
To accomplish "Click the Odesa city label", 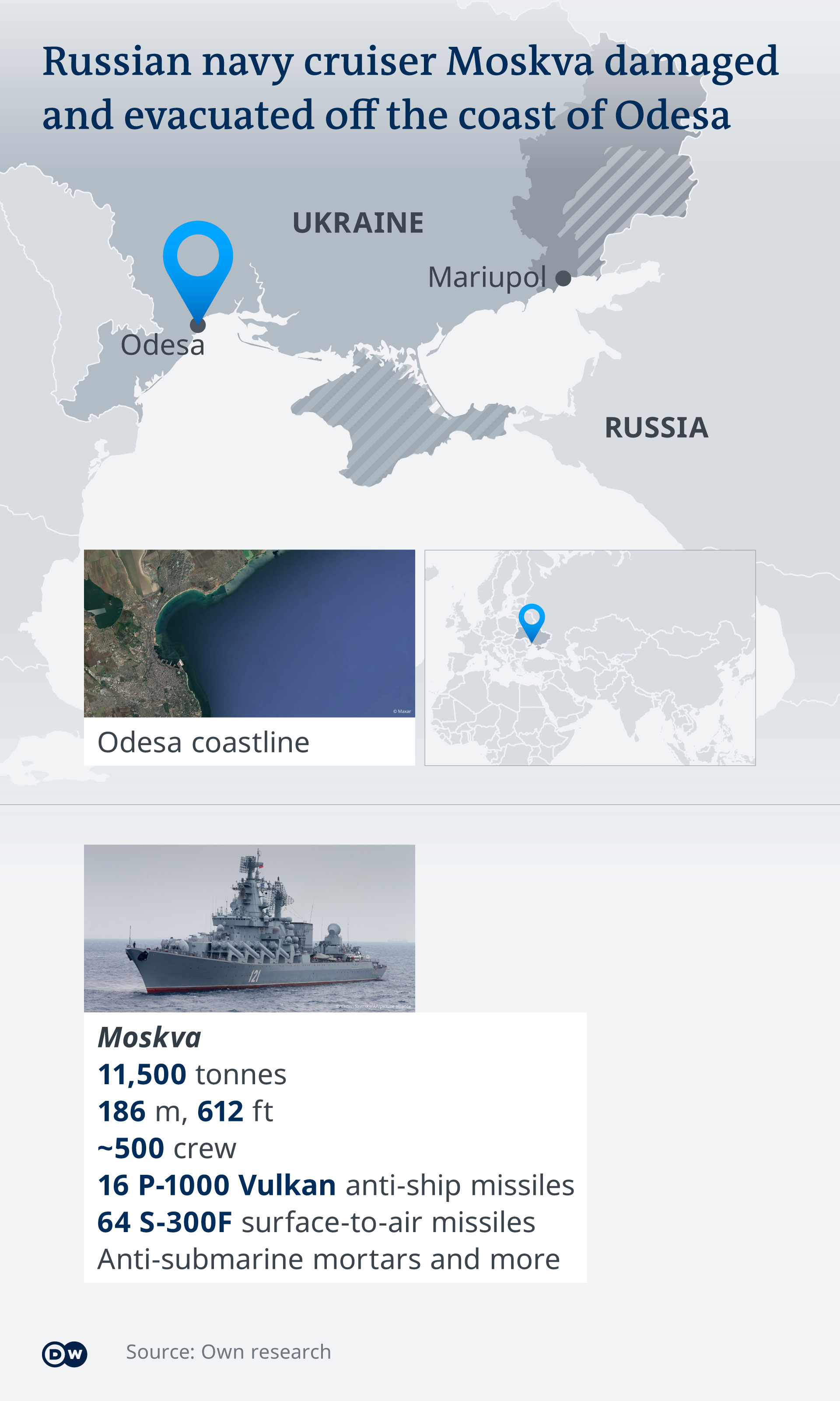I will [162, 345].
